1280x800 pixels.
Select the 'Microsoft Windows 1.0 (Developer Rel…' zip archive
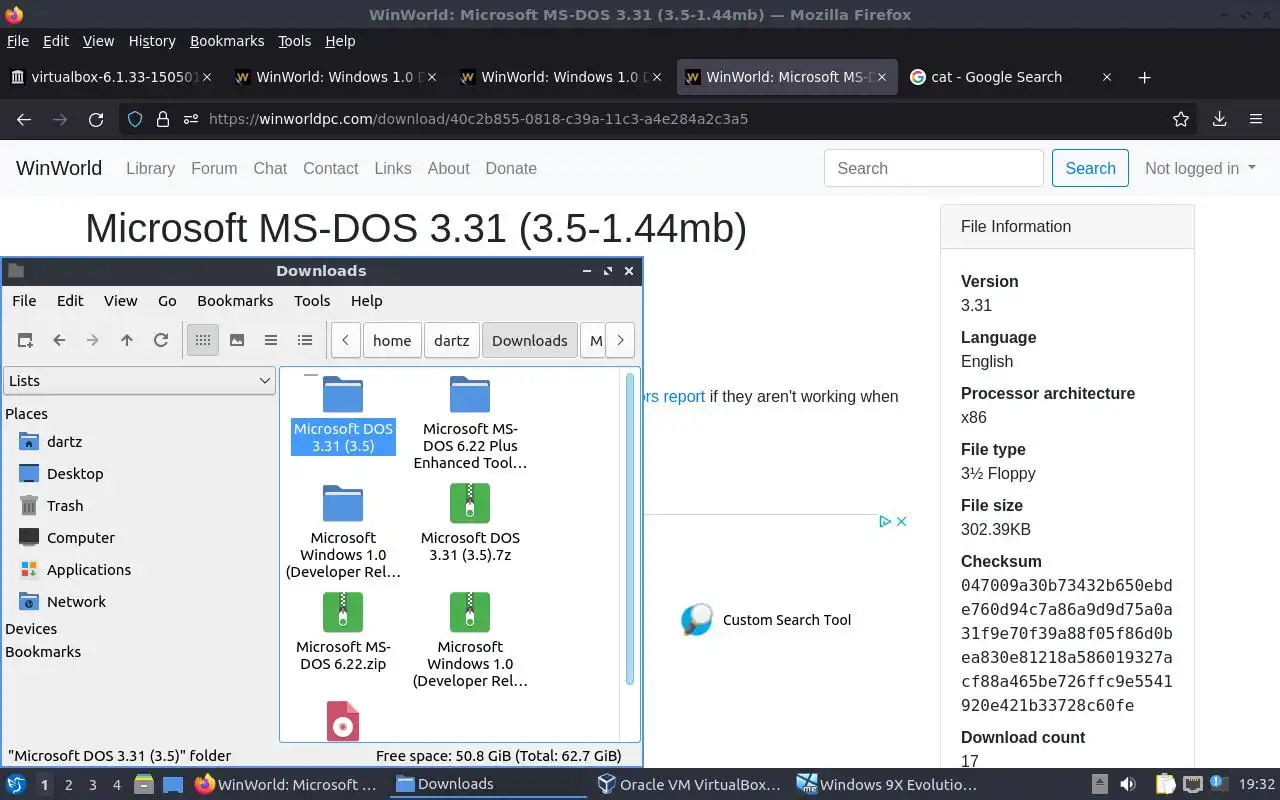pyautogui.click(x=470, y=641)
